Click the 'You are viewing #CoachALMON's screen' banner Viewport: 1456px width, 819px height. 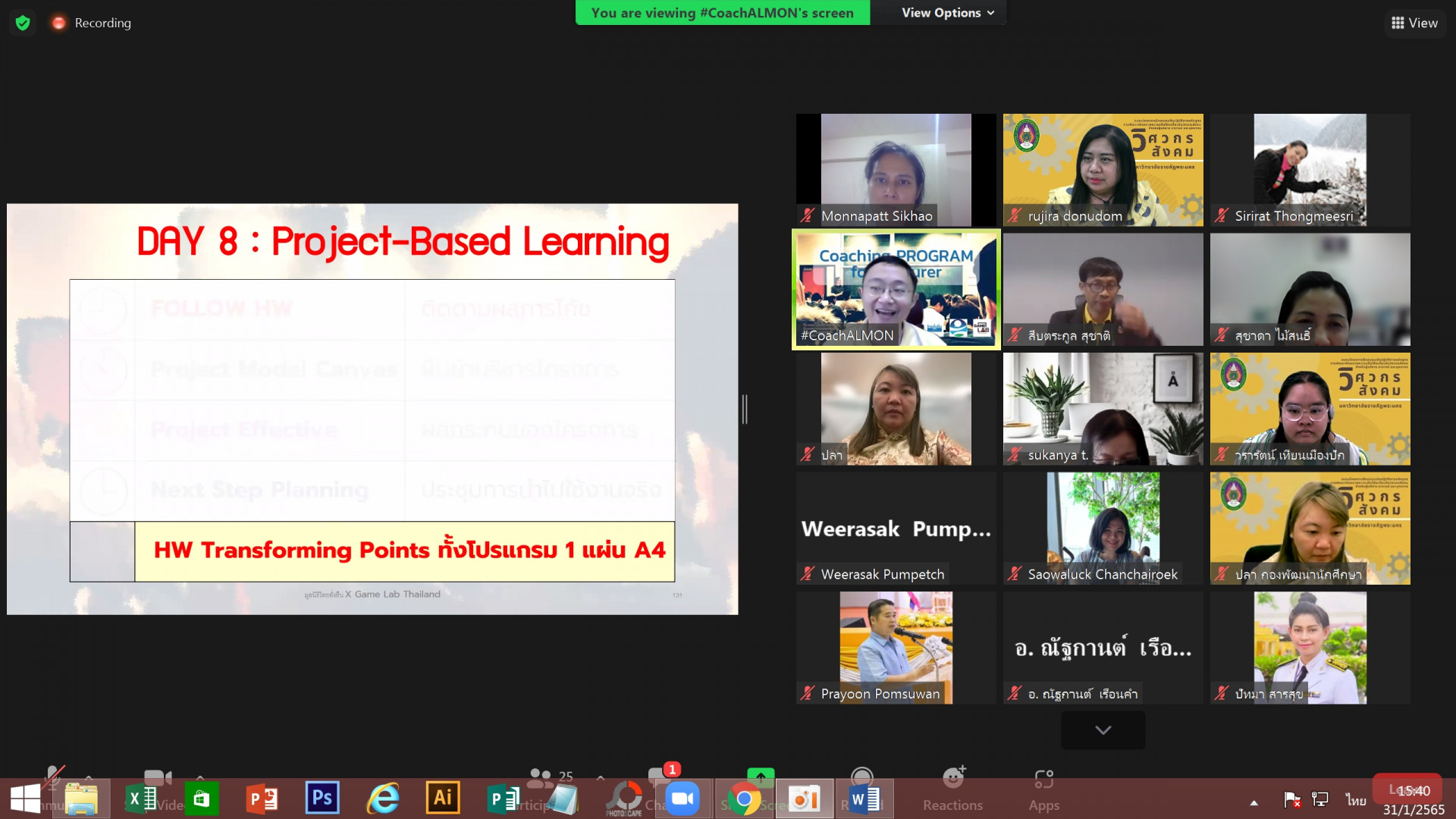(722, 13)
